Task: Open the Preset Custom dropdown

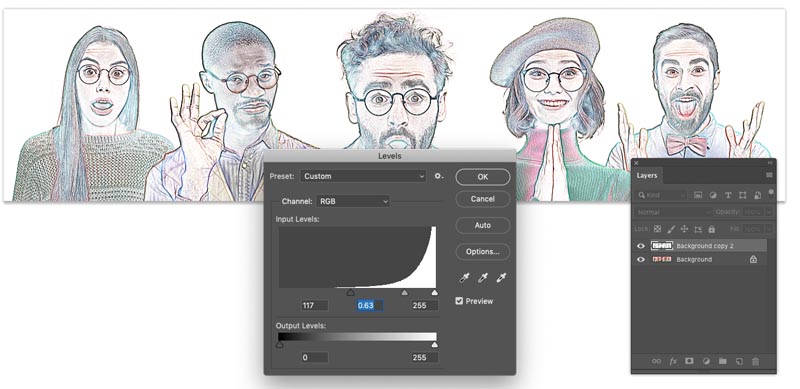Action: pyautogui.click(x=363, y=176)
